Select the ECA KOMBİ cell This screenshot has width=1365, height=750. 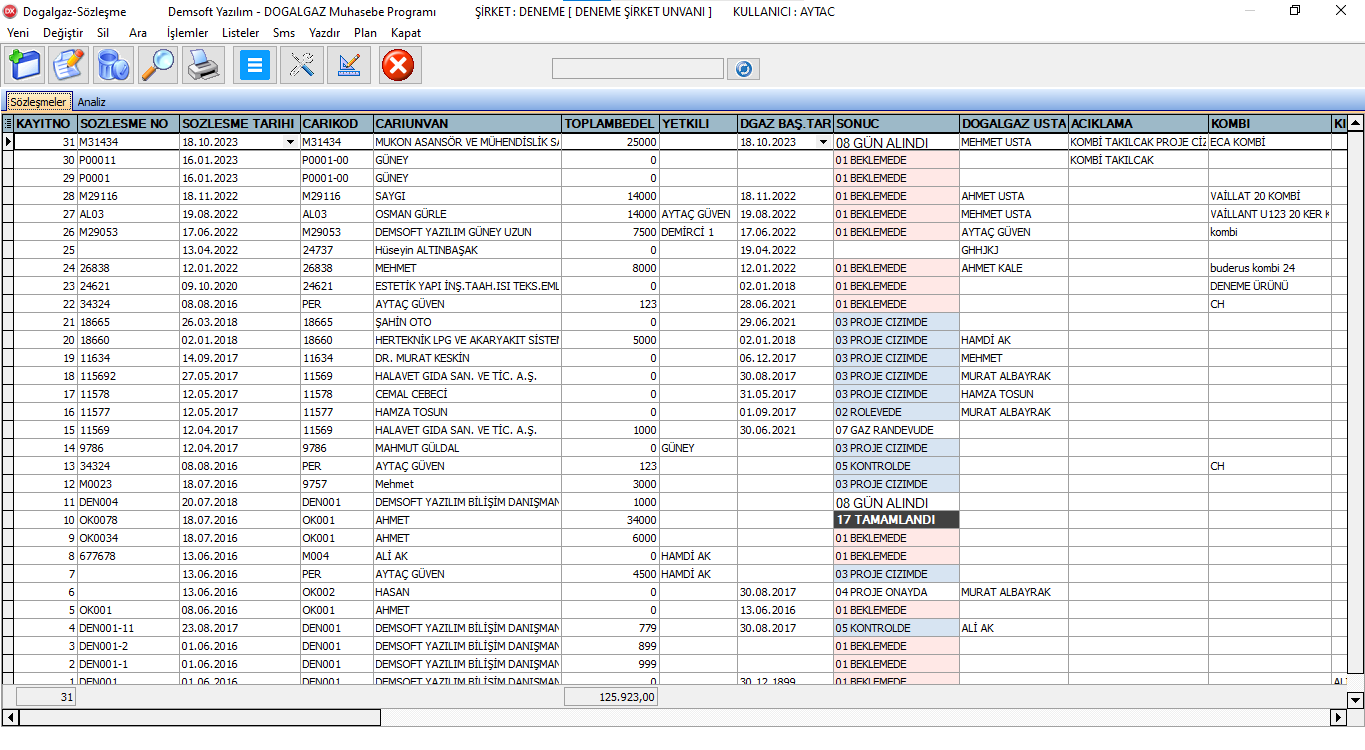click(1269, 142)
